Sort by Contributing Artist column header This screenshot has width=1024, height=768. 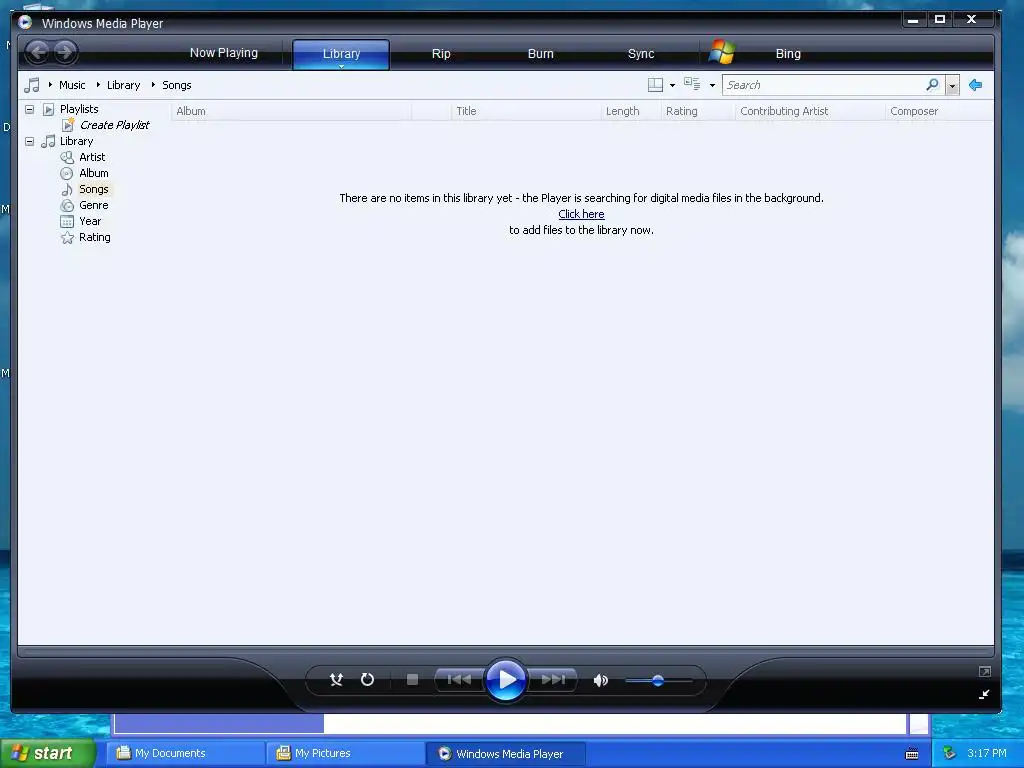[x=810, y=111]
